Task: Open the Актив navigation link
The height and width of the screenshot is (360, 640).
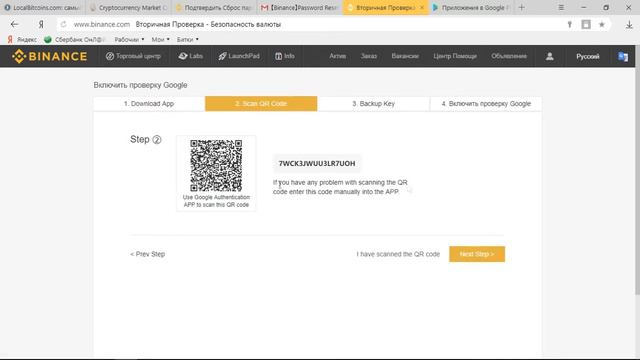Action: [338, 56]
